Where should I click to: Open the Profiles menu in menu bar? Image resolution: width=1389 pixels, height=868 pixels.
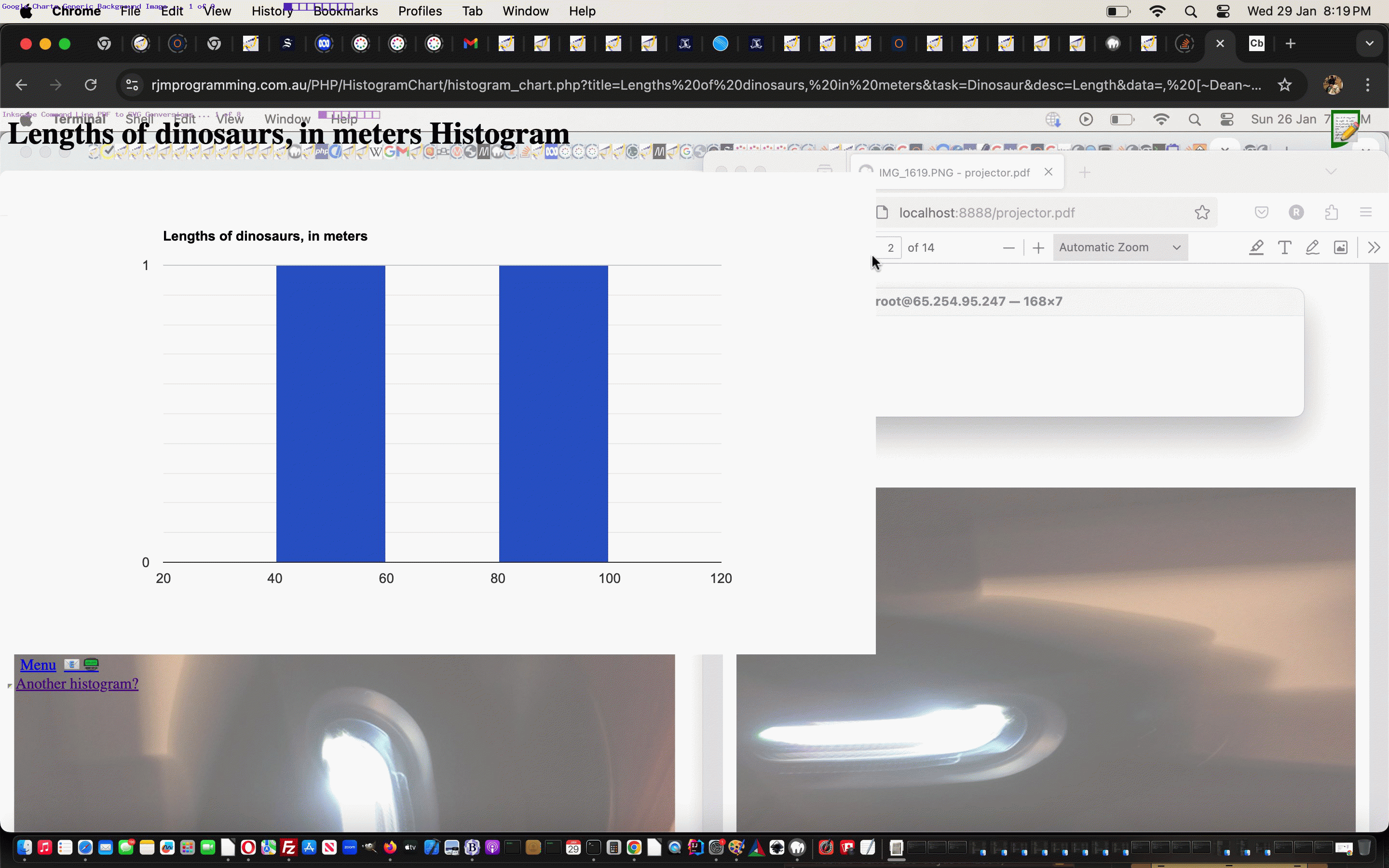(x=420, y=12)
